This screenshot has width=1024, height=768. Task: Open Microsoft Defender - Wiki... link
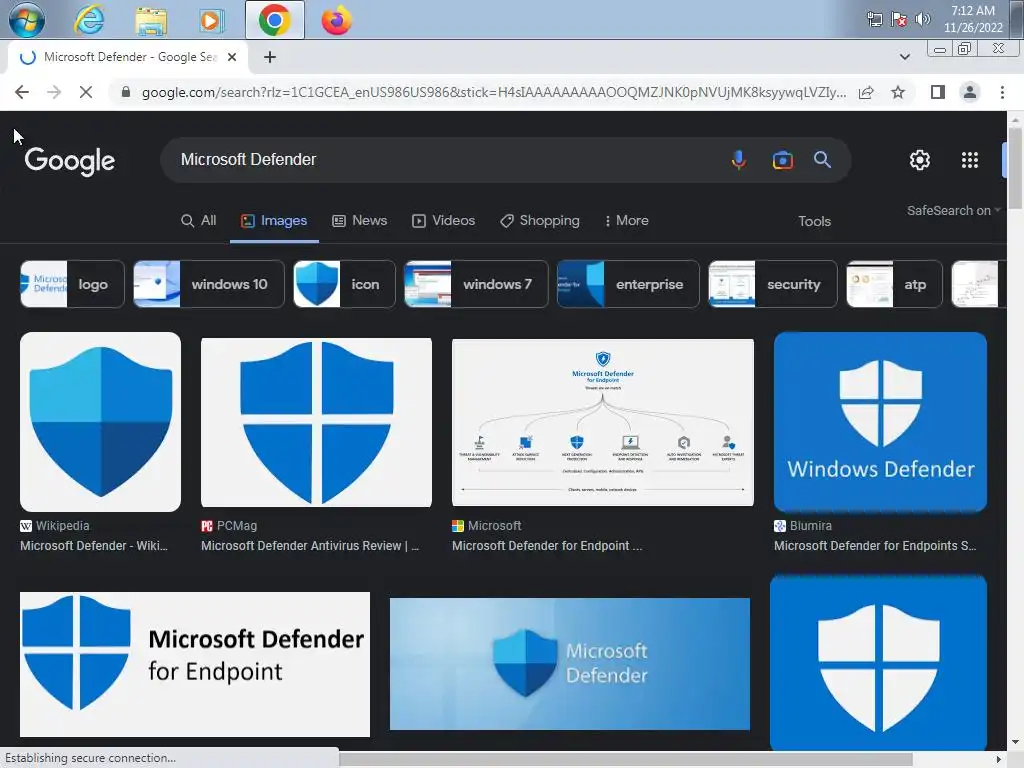click(94, 546)
